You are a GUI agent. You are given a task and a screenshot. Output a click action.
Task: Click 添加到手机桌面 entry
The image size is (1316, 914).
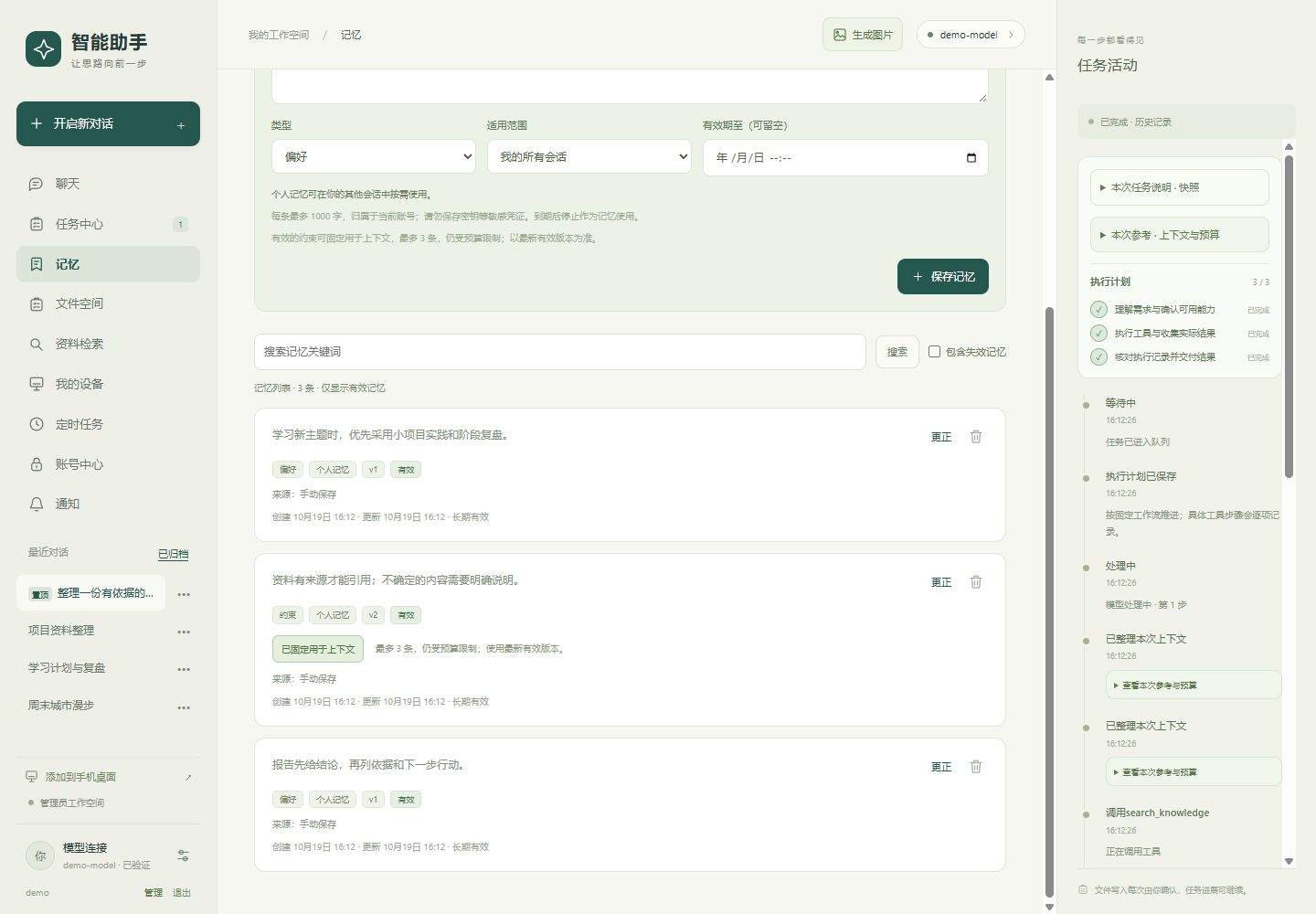tap(108, 777)
